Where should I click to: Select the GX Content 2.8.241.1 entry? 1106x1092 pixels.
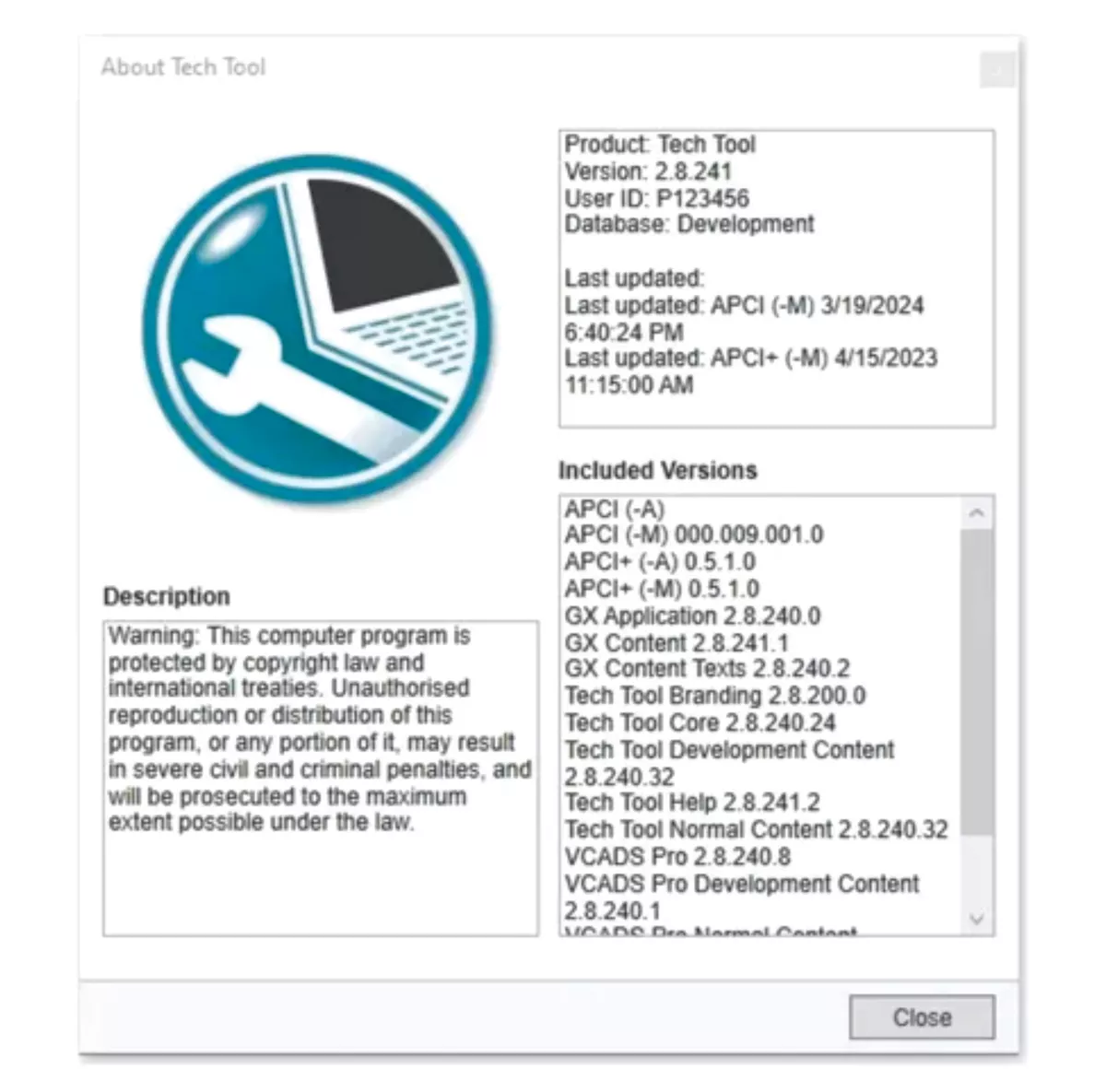[x=677, y=643]
